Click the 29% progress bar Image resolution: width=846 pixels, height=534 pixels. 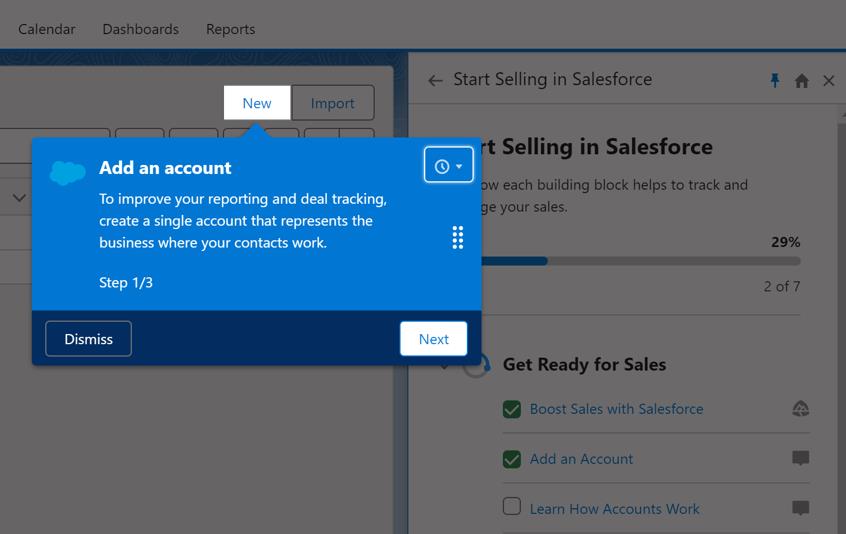640,261
